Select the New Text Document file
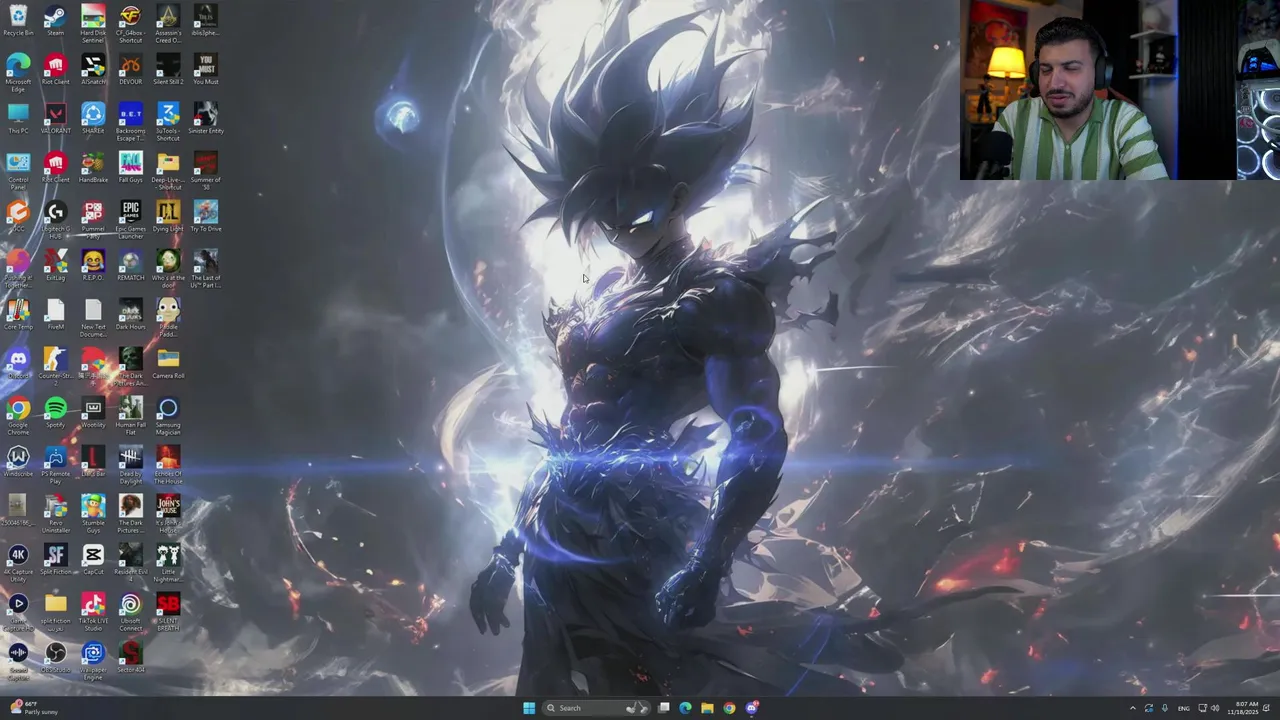The image size is (1280, 720). pyautogui.click(x=93, y=318)
